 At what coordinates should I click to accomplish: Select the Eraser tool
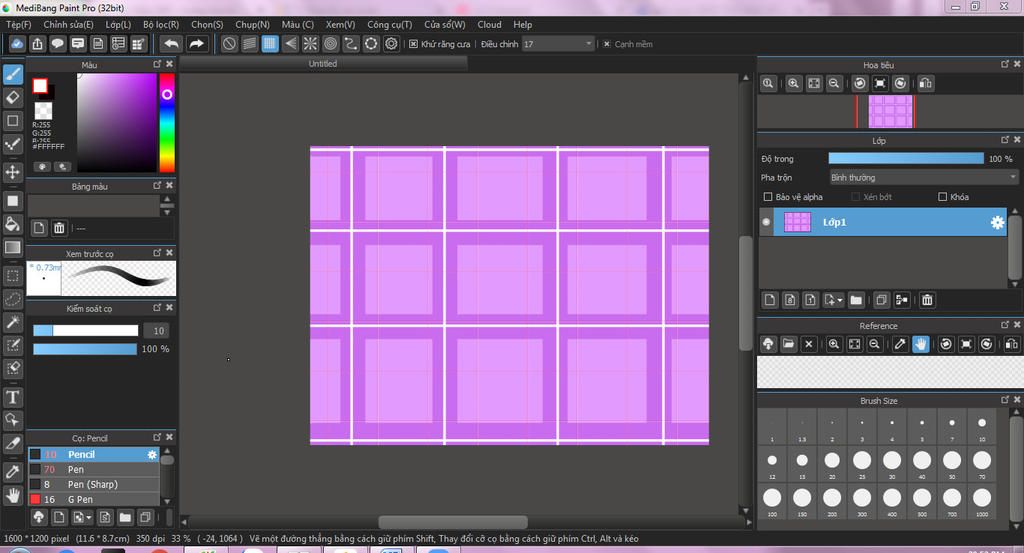point(12,98)
